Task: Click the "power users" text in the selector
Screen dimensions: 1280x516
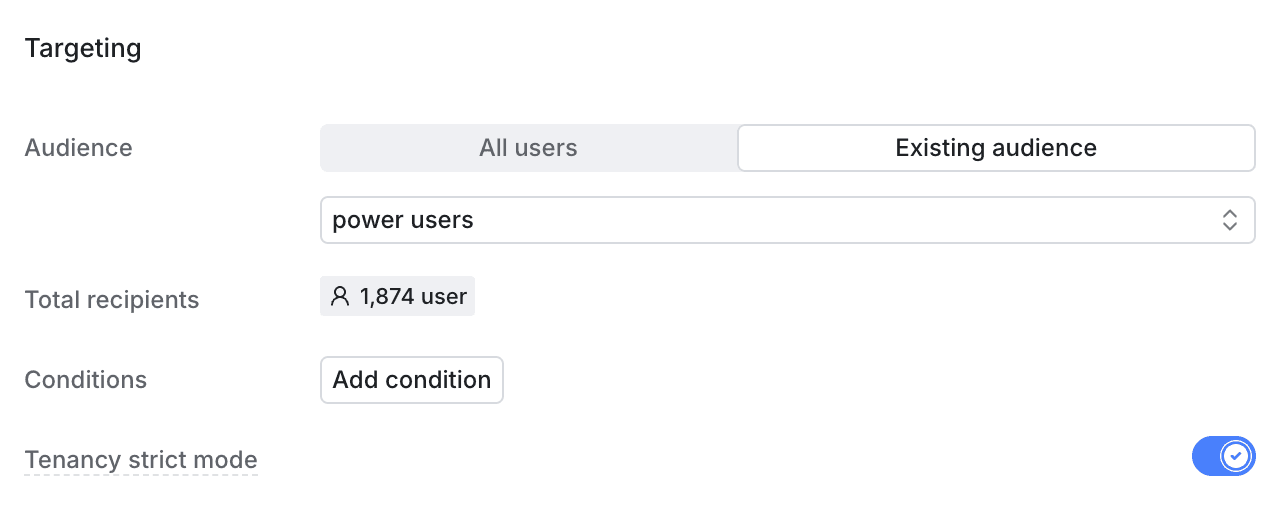Action: coord(403,220)
